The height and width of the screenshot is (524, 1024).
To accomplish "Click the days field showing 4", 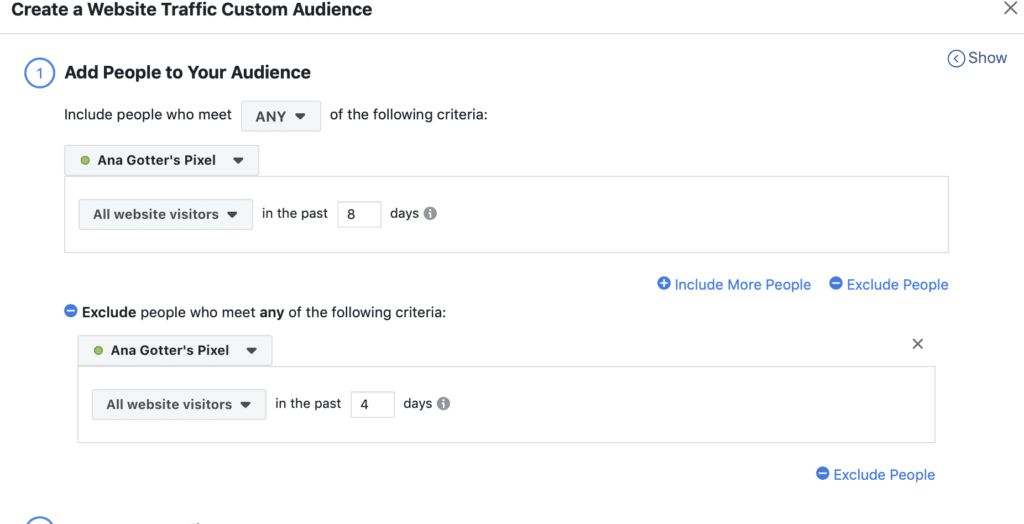I will click(x=373, y=404).
